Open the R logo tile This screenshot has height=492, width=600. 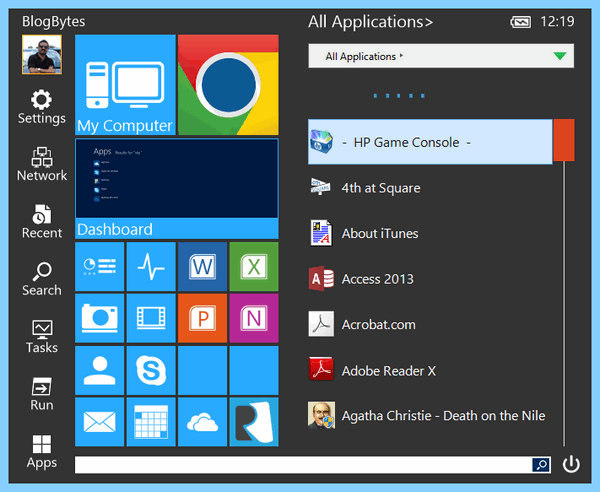pos(254,422)
